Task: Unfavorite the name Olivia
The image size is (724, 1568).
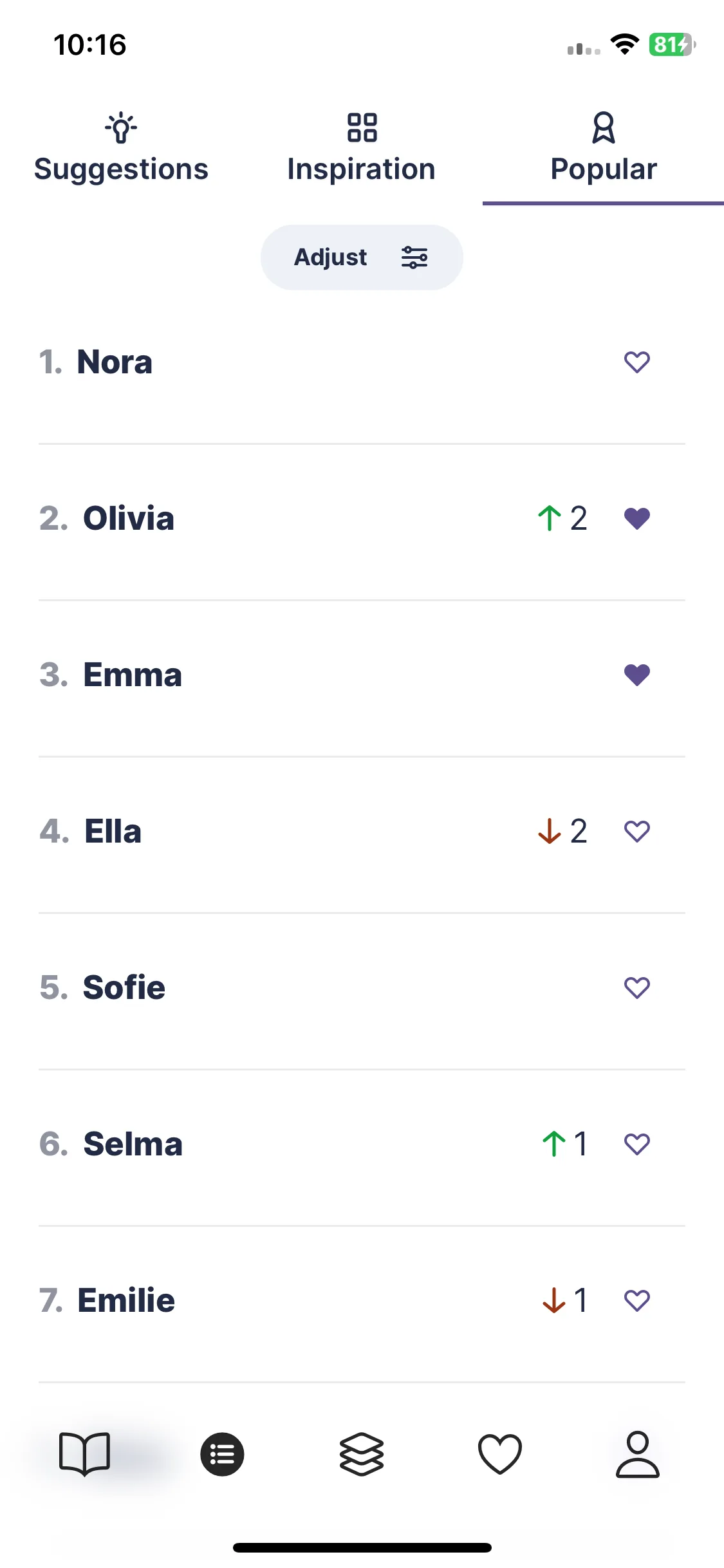Action: click(637, 518)
